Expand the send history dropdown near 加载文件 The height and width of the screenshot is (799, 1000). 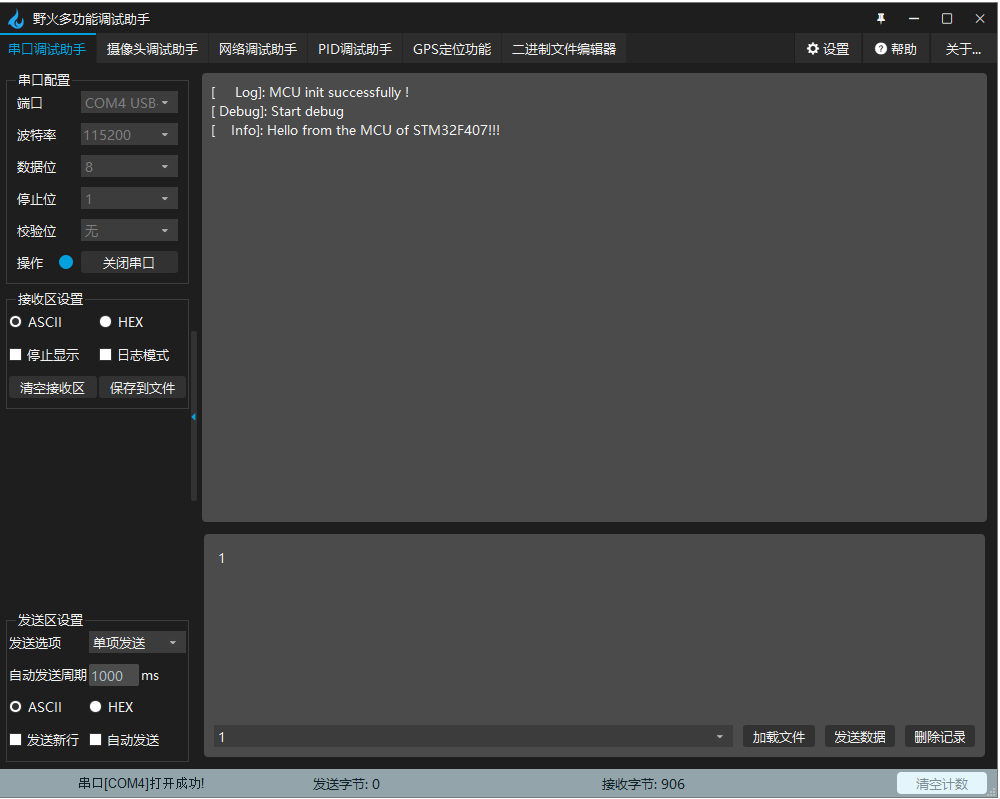(719, 736)
